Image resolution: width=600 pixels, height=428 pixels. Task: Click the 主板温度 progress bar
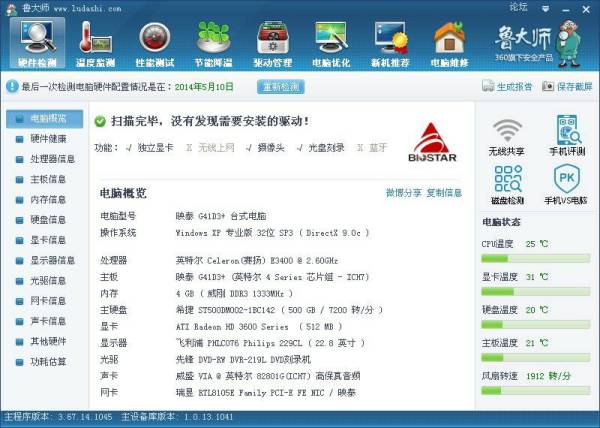click(x=535, y=358)
